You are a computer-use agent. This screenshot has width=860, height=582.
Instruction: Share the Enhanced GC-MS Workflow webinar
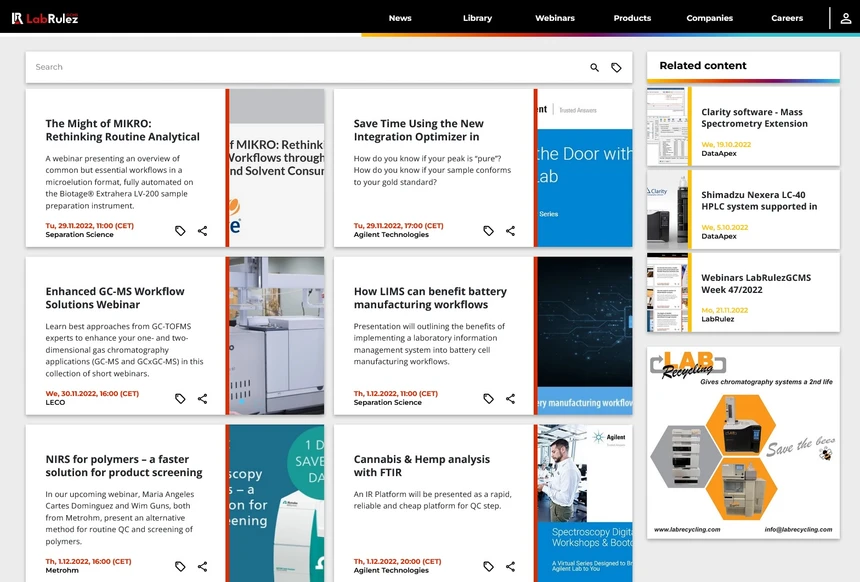tap(202, 399)
